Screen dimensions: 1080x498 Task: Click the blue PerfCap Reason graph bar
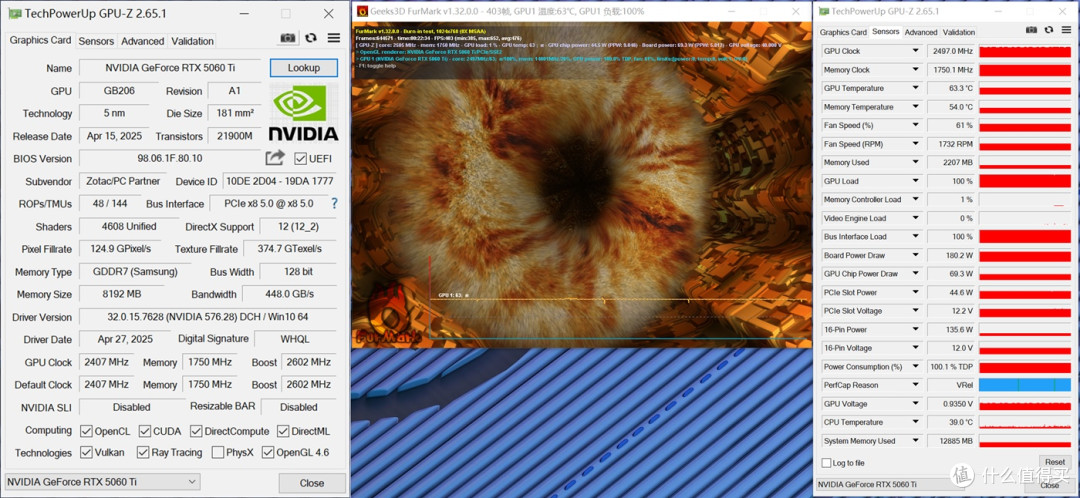click(1025, 385)
